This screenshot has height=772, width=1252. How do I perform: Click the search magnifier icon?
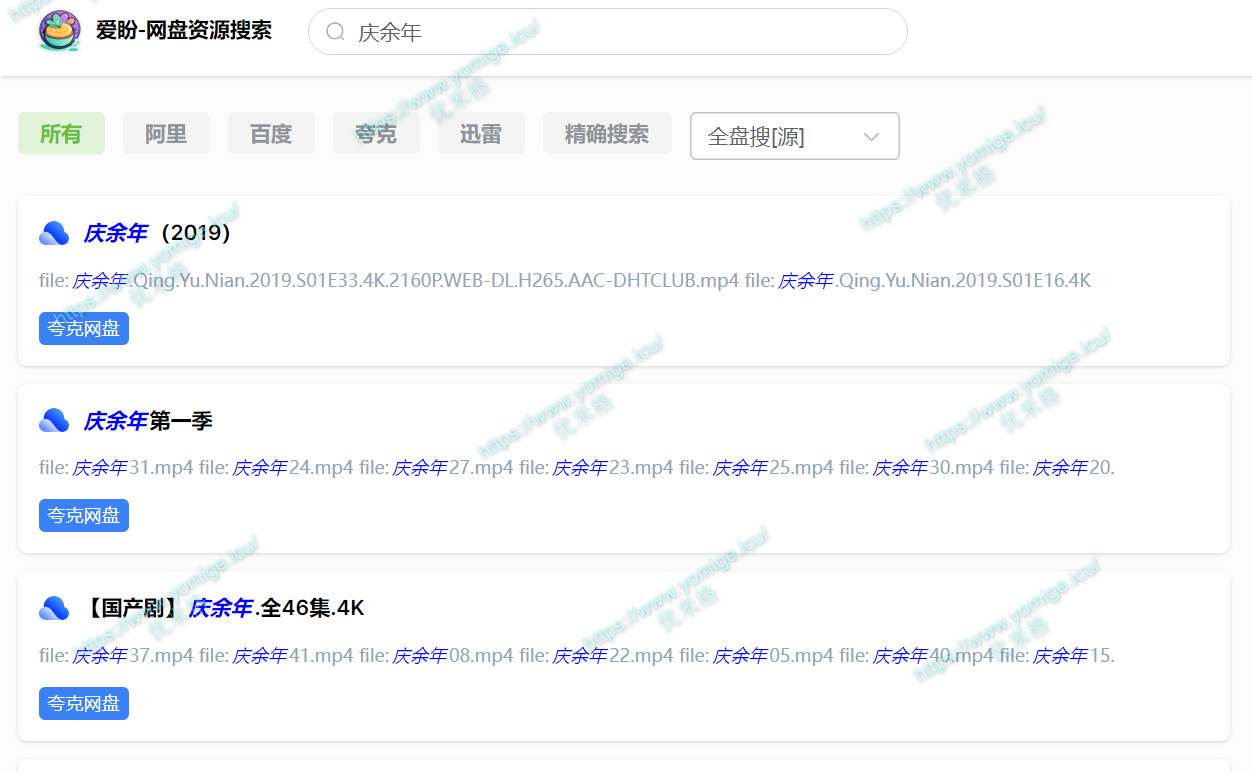tap(336, 32)
